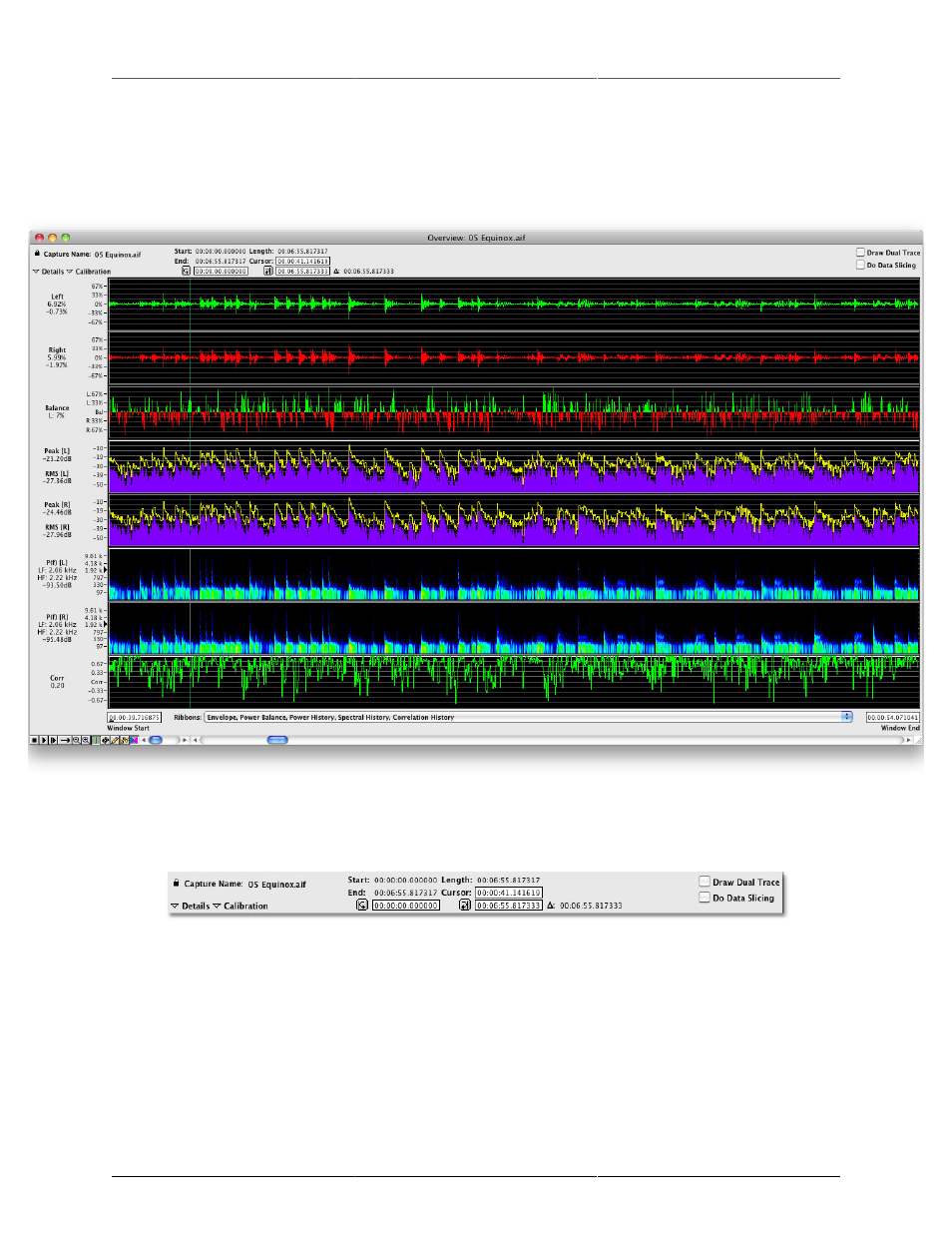952x1233 pixels.
Task: Click the Balance ribbon graph
Action: coord(514,411)
